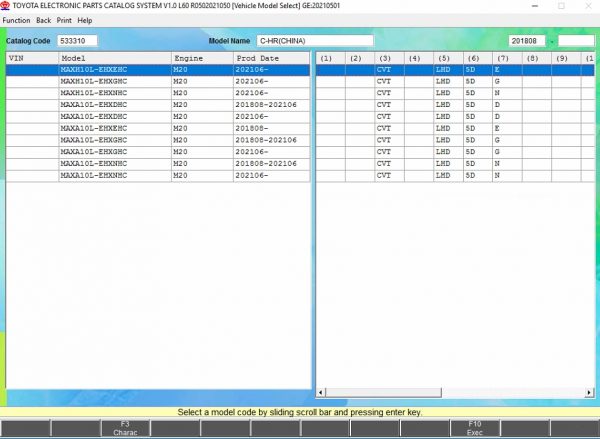Image resolution: width=600 pixels, height=439 pixels.
Task: Select MAXA10L-EHXGHC with date 202106-
Action: [x=158, y=152]
